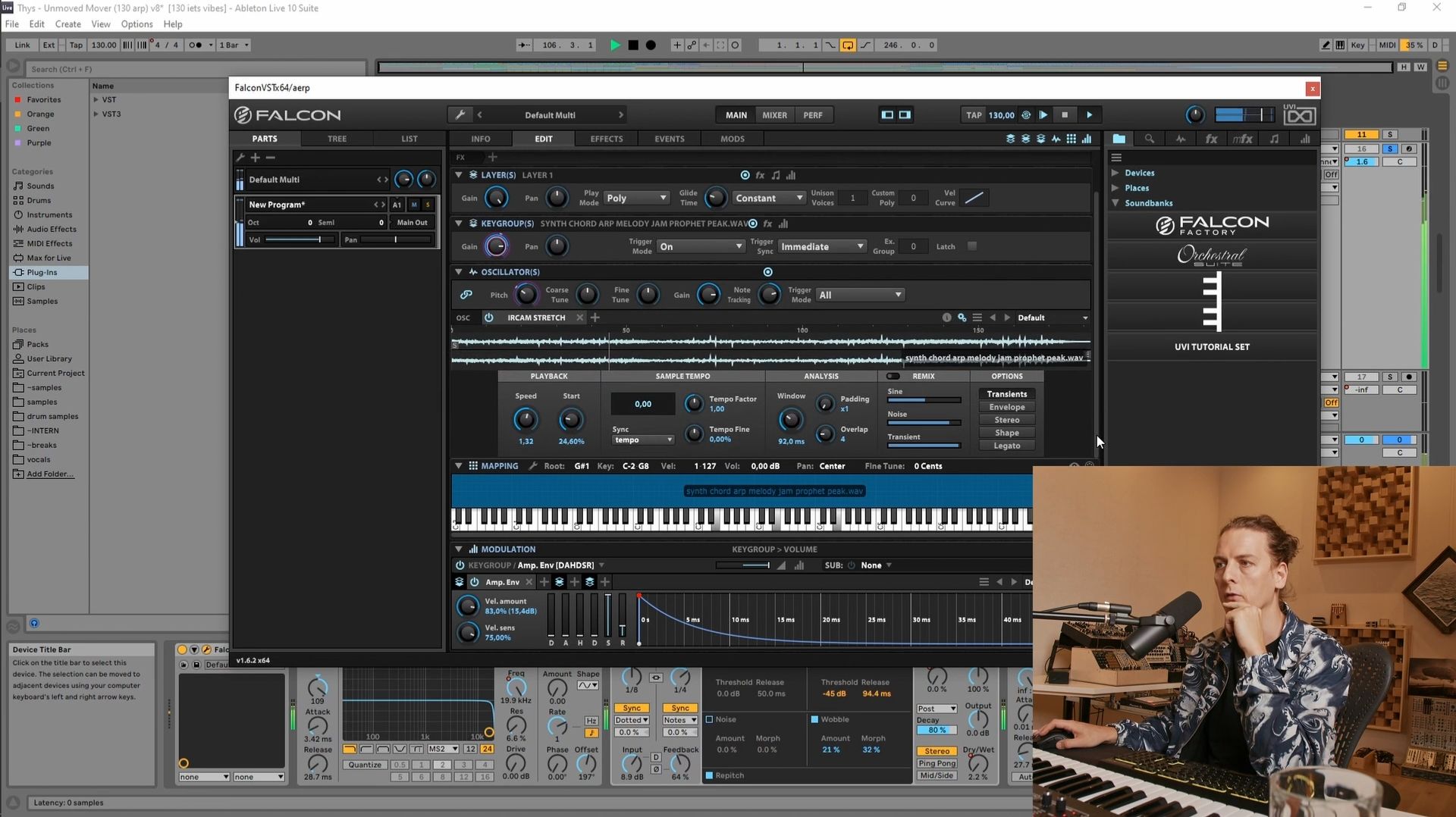Enable the Latch checkbox in the keygroup
This screenshot has width=1456, height=817.
(972, 246)
